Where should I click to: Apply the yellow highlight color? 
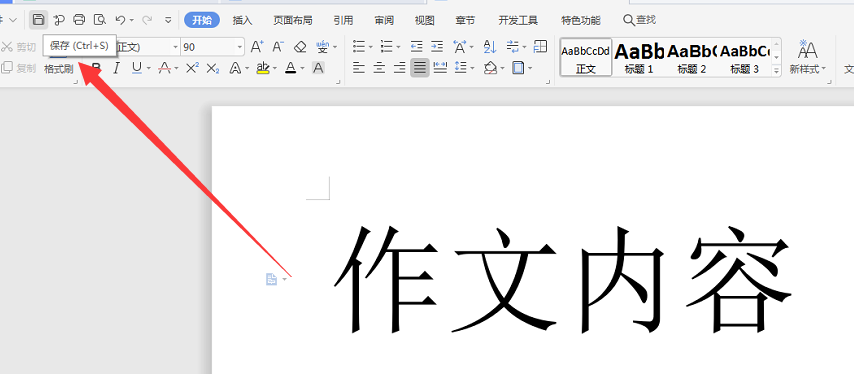[x=263, y=68]
